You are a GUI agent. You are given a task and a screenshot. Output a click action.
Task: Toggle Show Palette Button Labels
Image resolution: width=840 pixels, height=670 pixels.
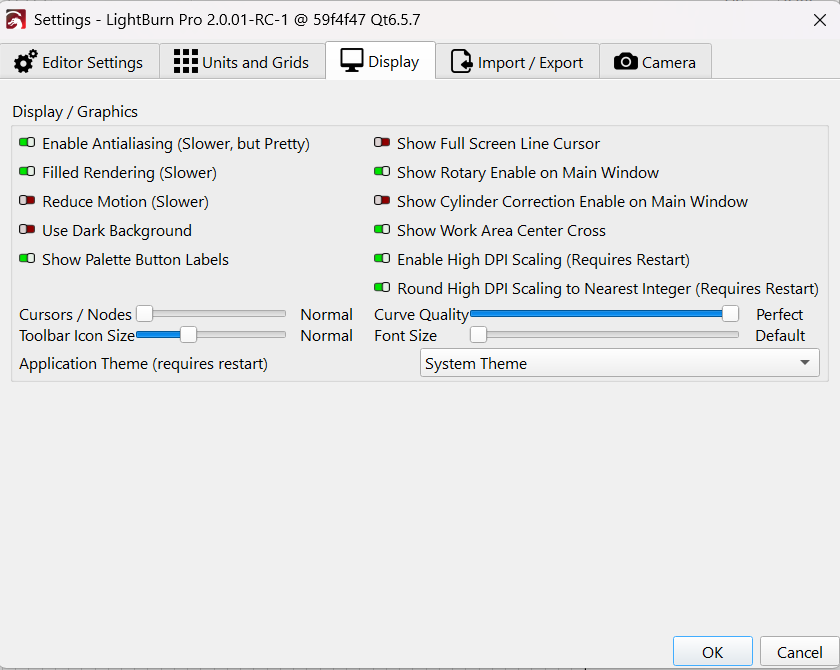[27, 258]
